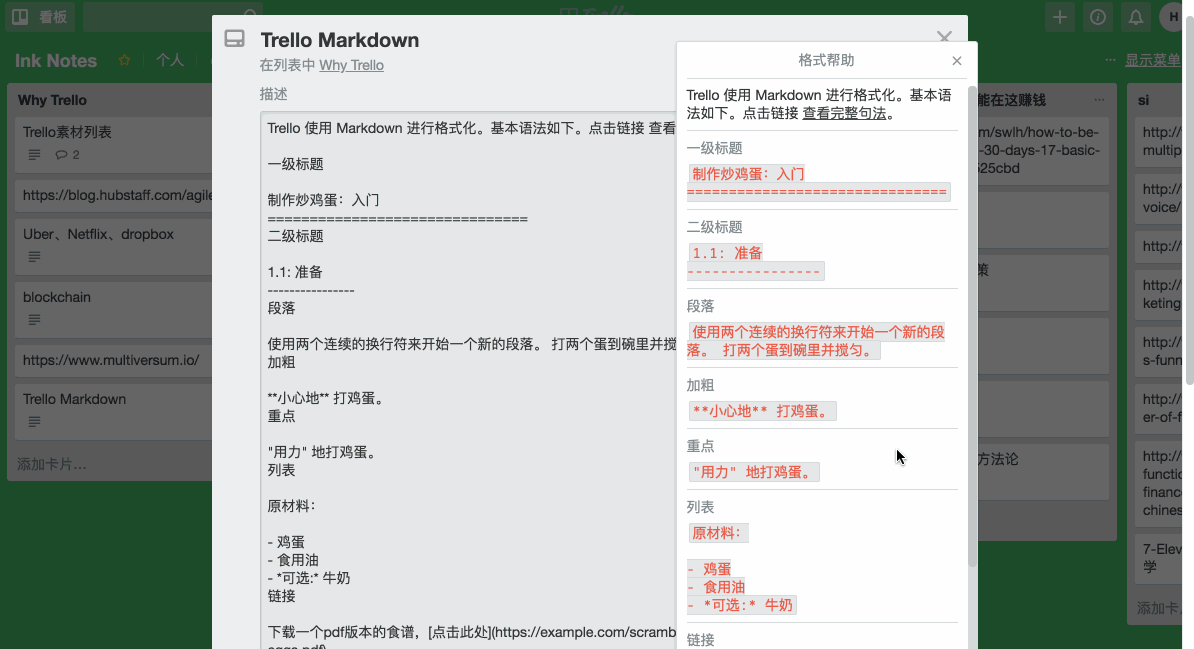Click the 段落 heading in format help
1194x649 pixels.
coord(701,306)
